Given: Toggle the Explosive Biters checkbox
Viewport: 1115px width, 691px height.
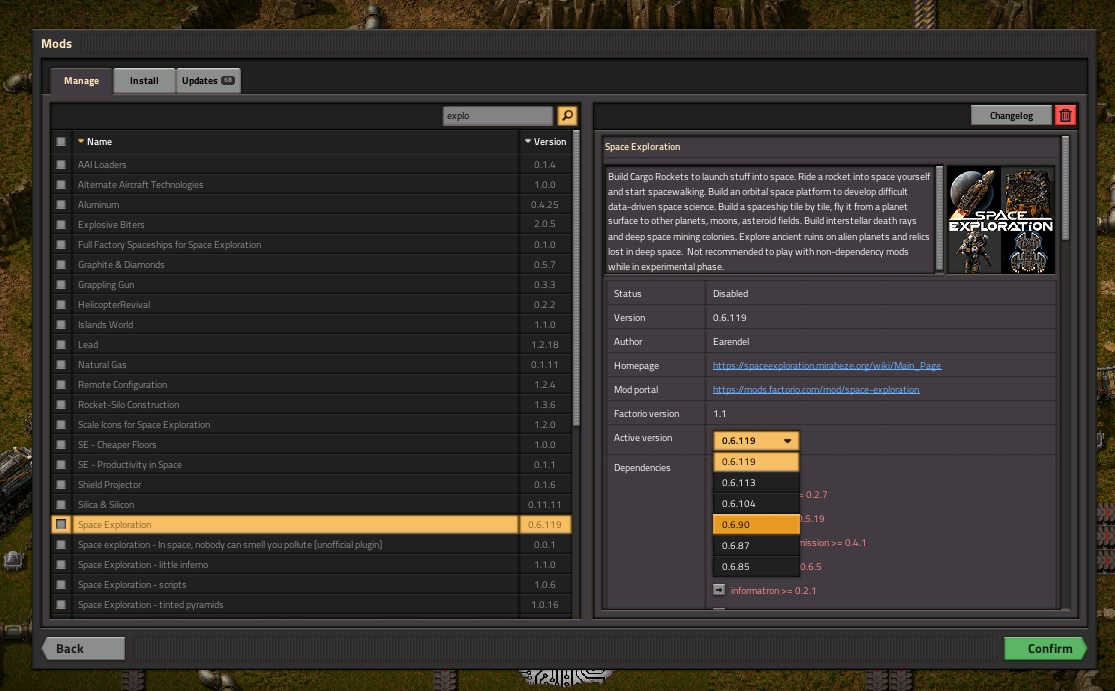Looking at the screenshot, I should coord(61,224).
